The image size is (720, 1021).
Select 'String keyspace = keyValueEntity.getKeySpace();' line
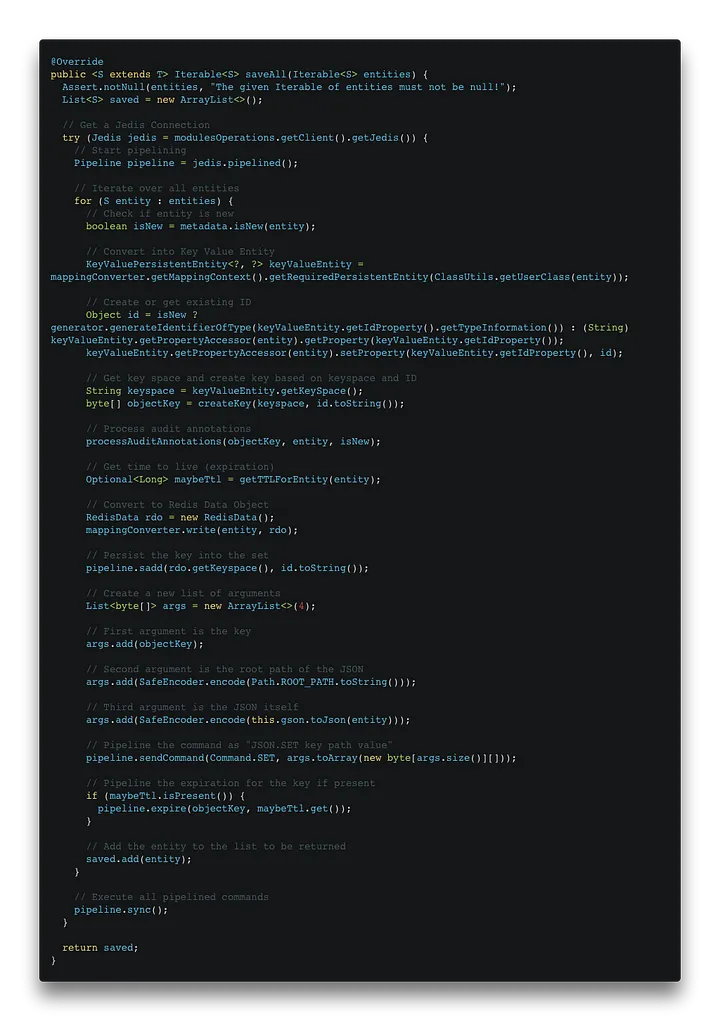225,391
